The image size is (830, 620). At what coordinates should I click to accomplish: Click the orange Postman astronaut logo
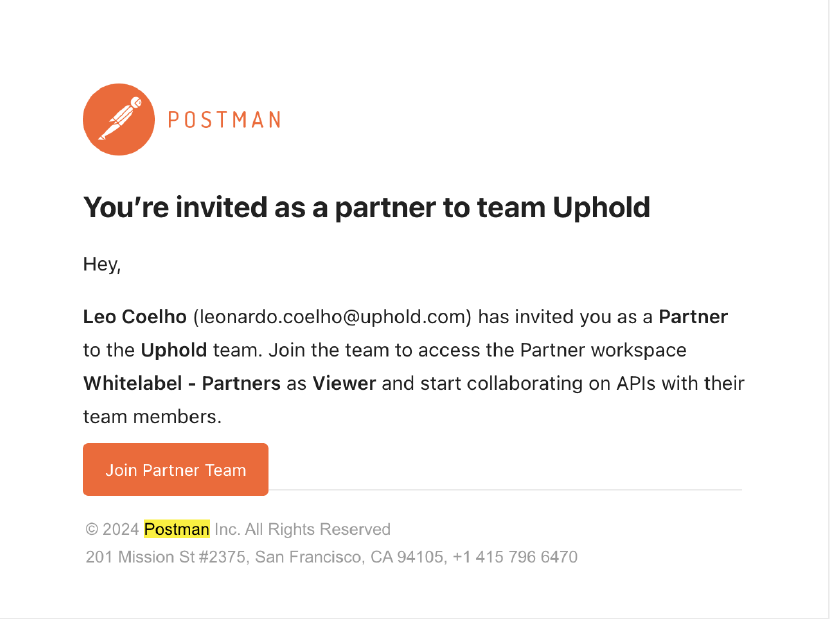pos(119,120)
